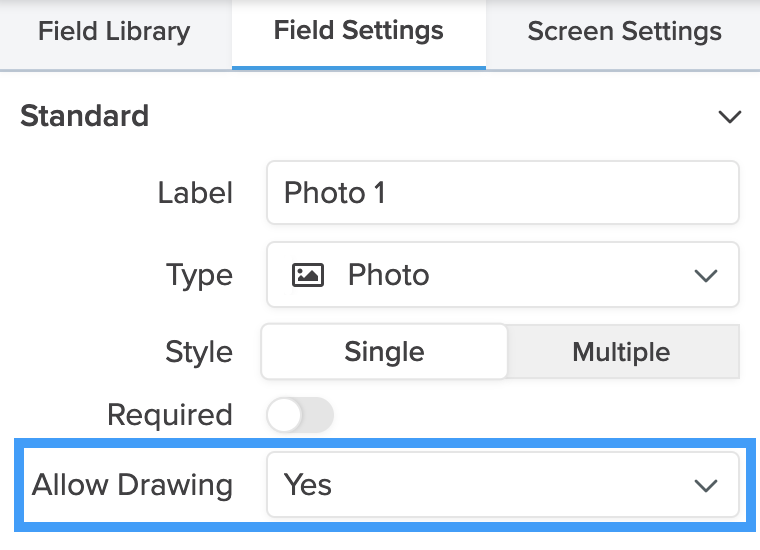Open the Screen Settings tab

click(x=624, y=31)
